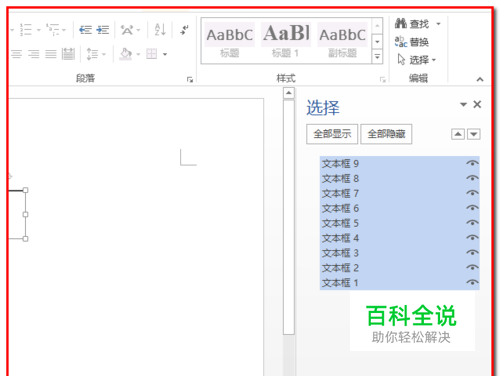Click 全部隐藏 hide all button
Viewport: 500px width, 376px height.
[x=386, y=134]
